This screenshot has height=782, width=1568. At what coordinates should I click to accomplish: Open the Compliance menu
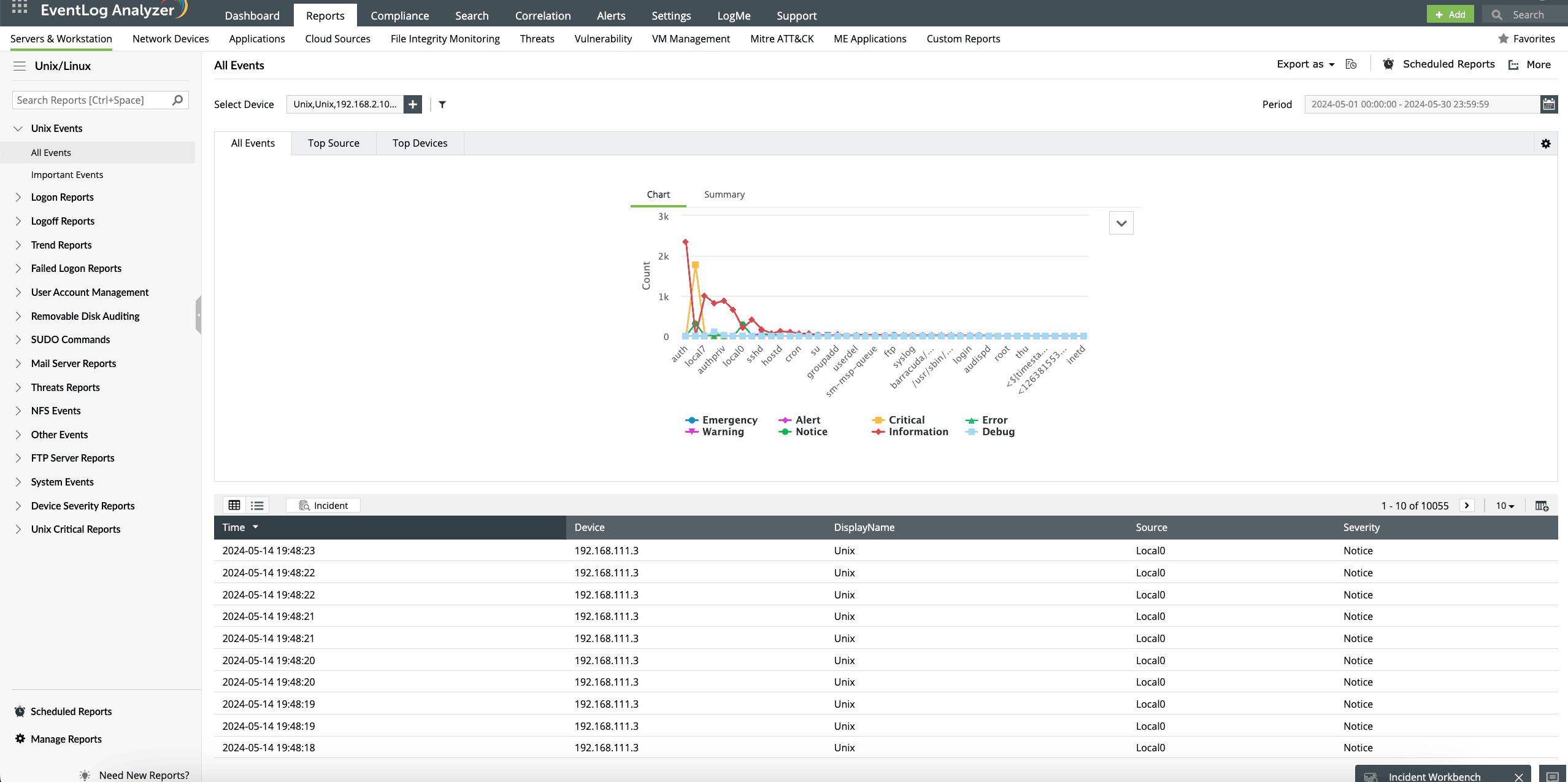pyautogui.click(x=399, y=15)
